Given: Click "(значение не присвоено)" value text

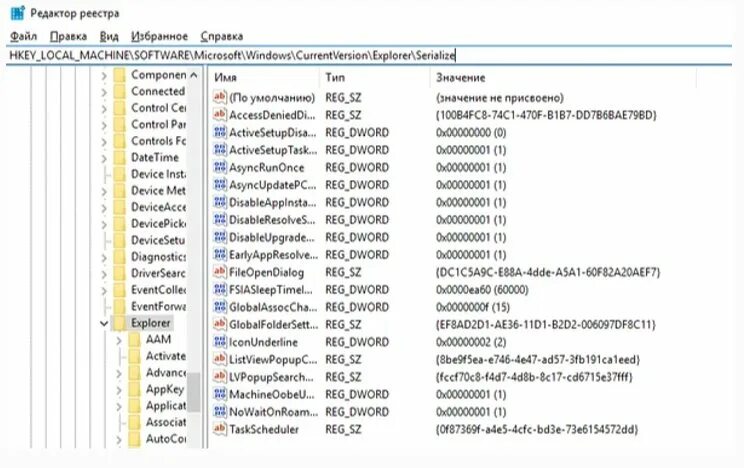Looking at the screenshot, I should coord(500,97).
